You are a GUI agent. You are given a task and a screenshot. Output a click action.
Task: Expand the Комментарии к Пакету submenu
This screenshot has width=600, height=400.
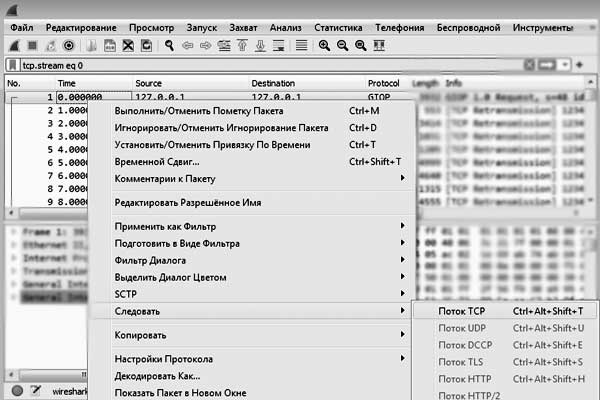[253, 179]
